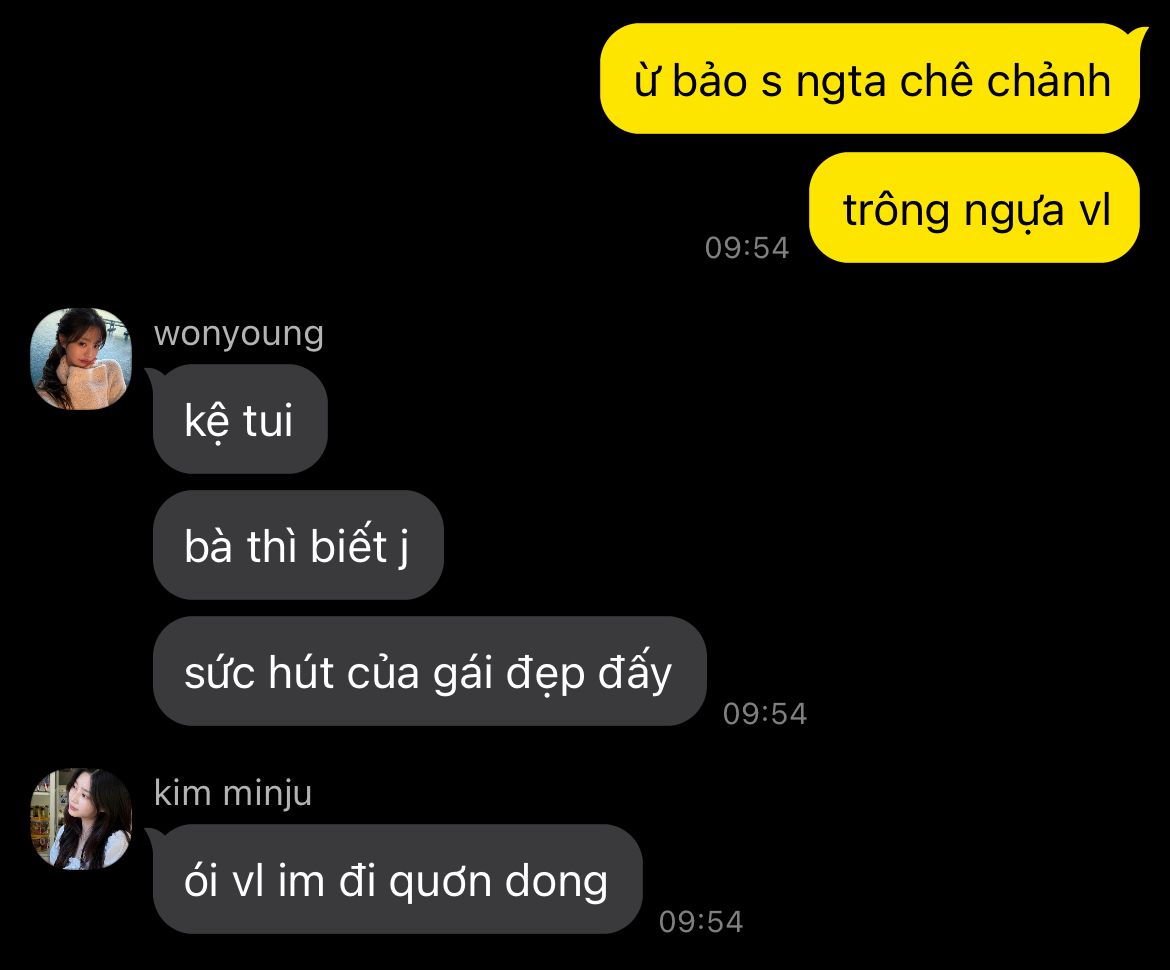Viewport: 1170px width, 970px height.
Task: Tap the word 'quơn' in kim minju's message
Action: [440, 883]
